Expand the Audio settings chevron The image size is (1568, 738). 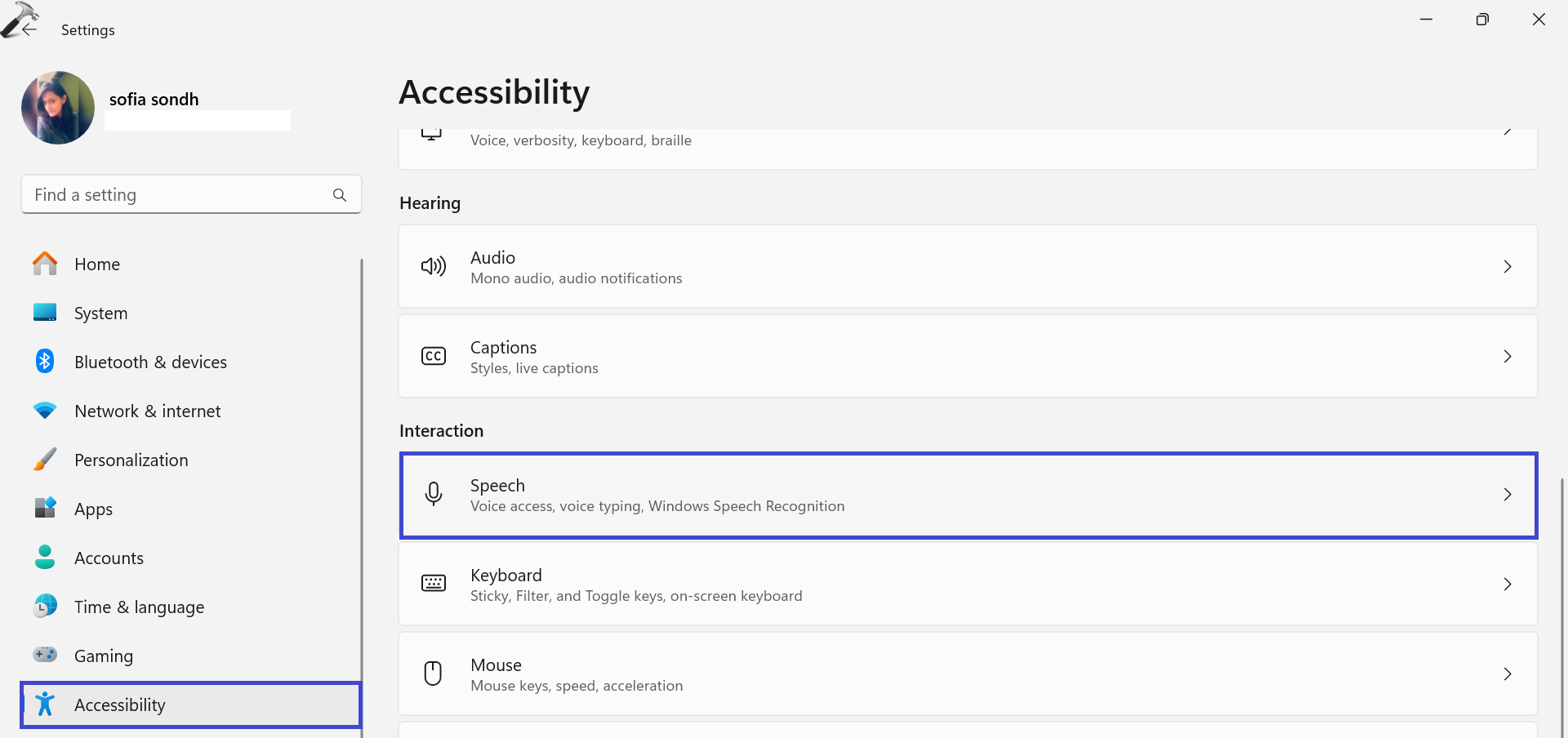pyautogui.click(x=1507, y=267)
